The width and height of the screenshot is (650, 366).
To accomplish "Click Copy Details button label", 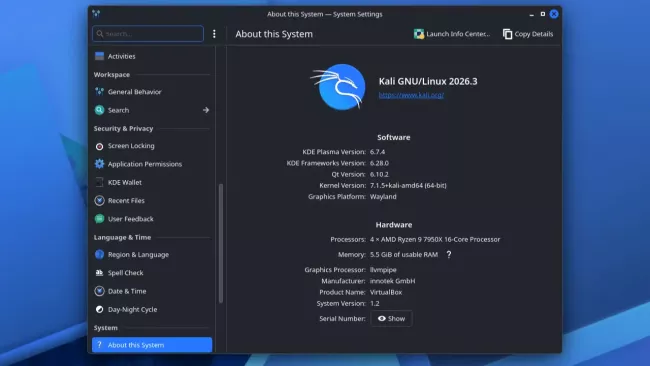I will click(x=534, y=34).
